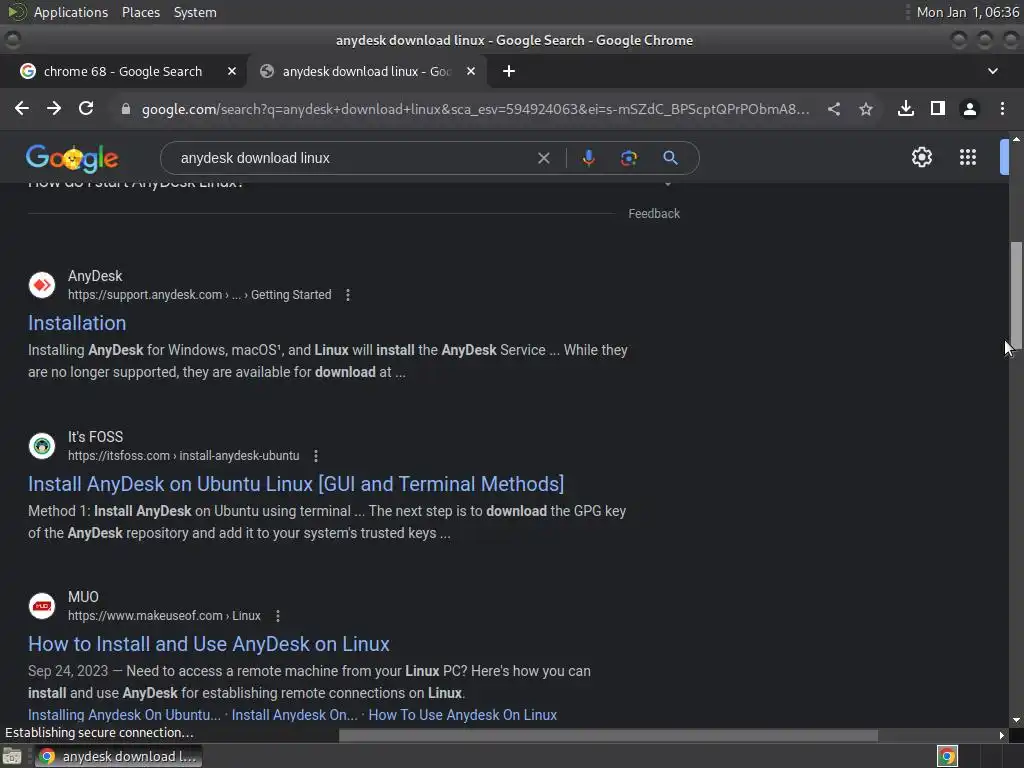
Task: Reload the page with the refresh icon
Action: coord(86,108)
